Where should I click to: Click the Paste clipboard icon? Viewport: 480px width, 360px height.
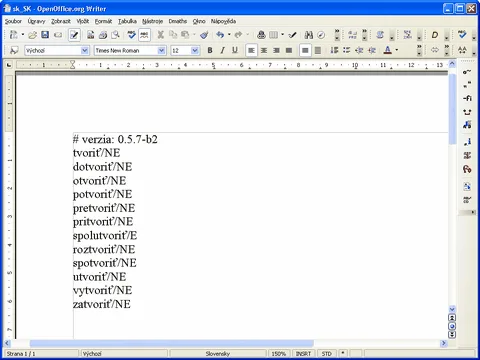click(185, 35)
